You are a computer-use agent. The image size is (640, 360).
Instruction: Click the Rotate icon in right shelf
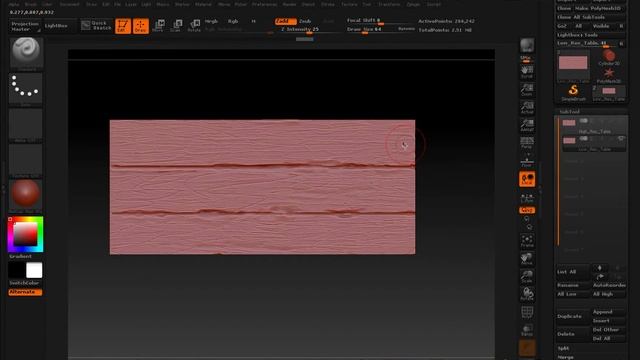[527, 294]
